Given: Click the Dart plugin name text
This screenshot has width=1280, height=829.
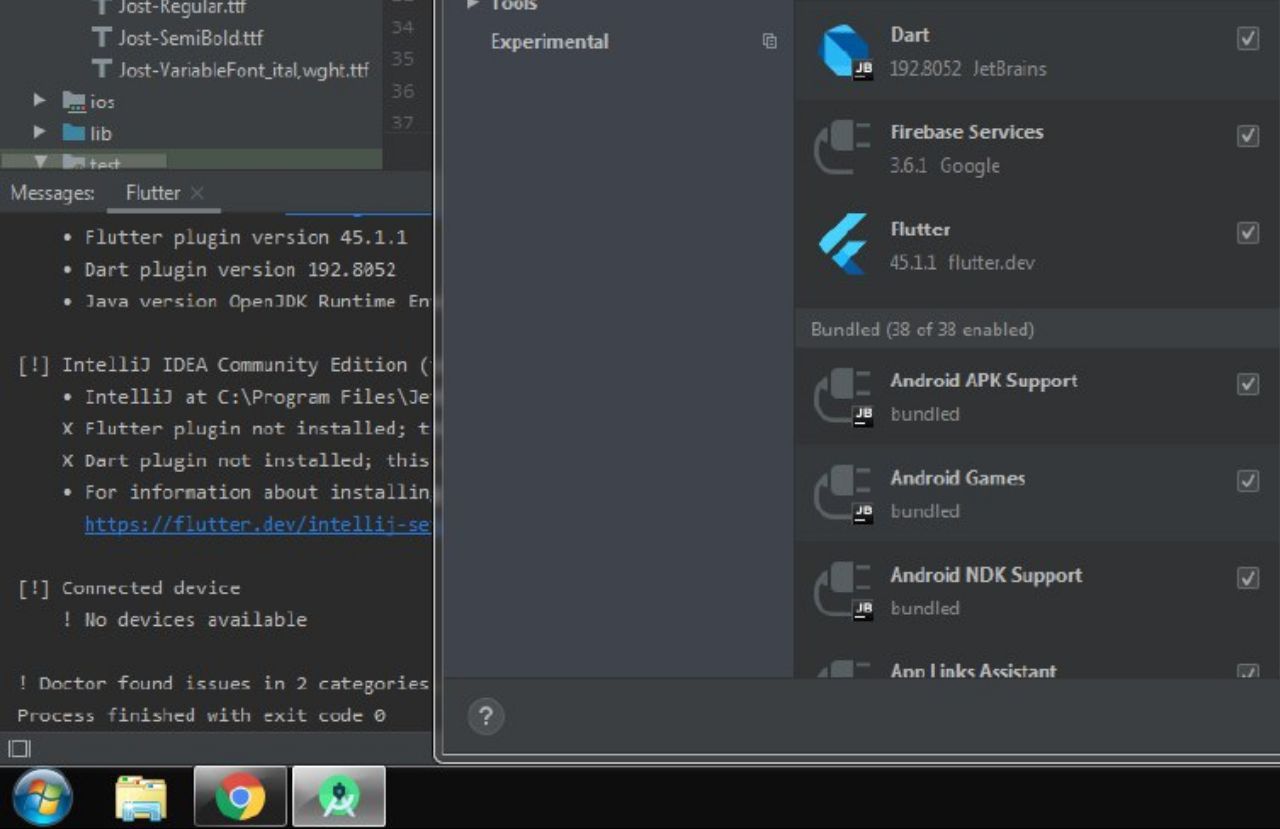Looking at the screenshot, I should pos(910,35).
